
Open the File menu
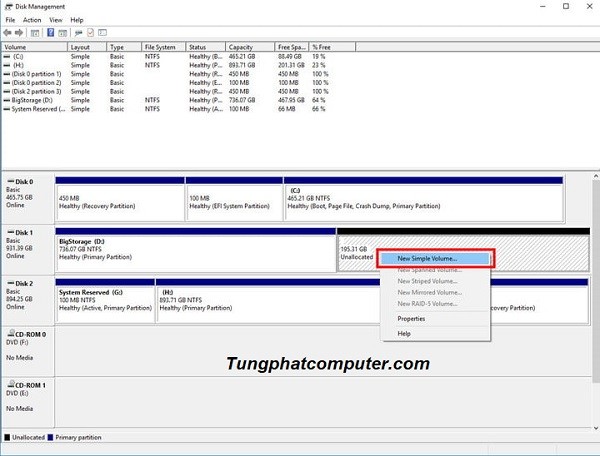pyautogui.click(x=10, y=20)
